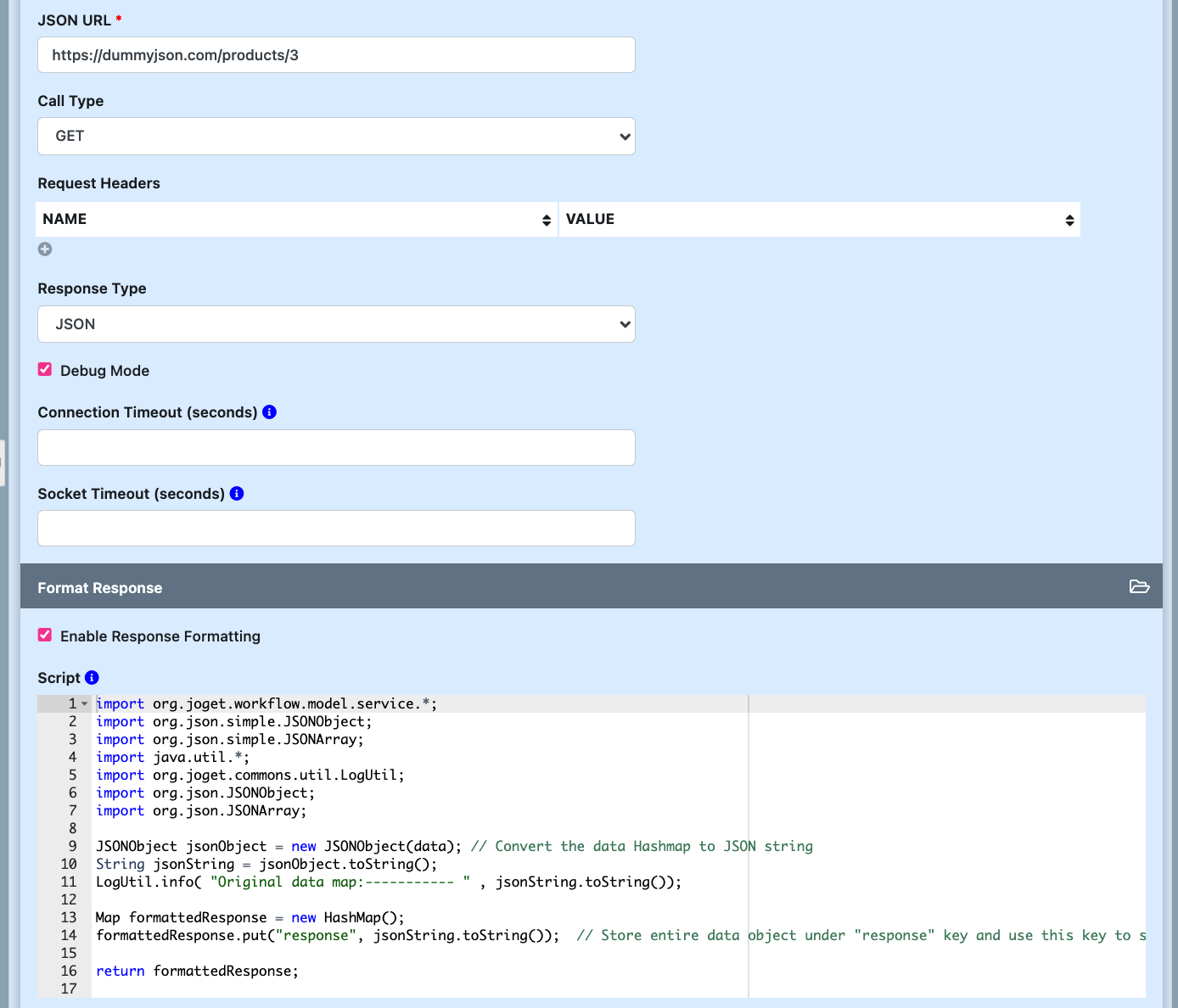Click the NAME column sort arrows

pyautogui.click(x=546, y=220)
